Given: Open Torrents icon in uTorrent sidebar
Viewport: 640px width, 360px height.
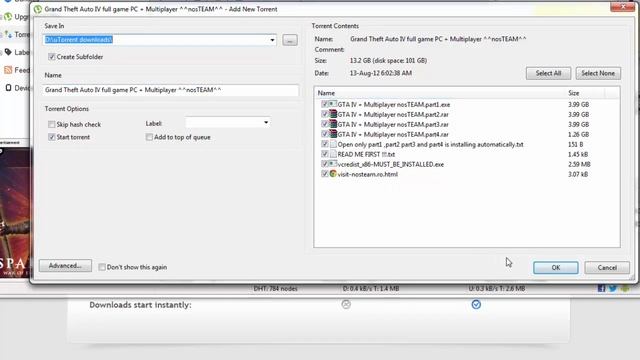Looking at the screenshot, I should [x=8, y=34].
